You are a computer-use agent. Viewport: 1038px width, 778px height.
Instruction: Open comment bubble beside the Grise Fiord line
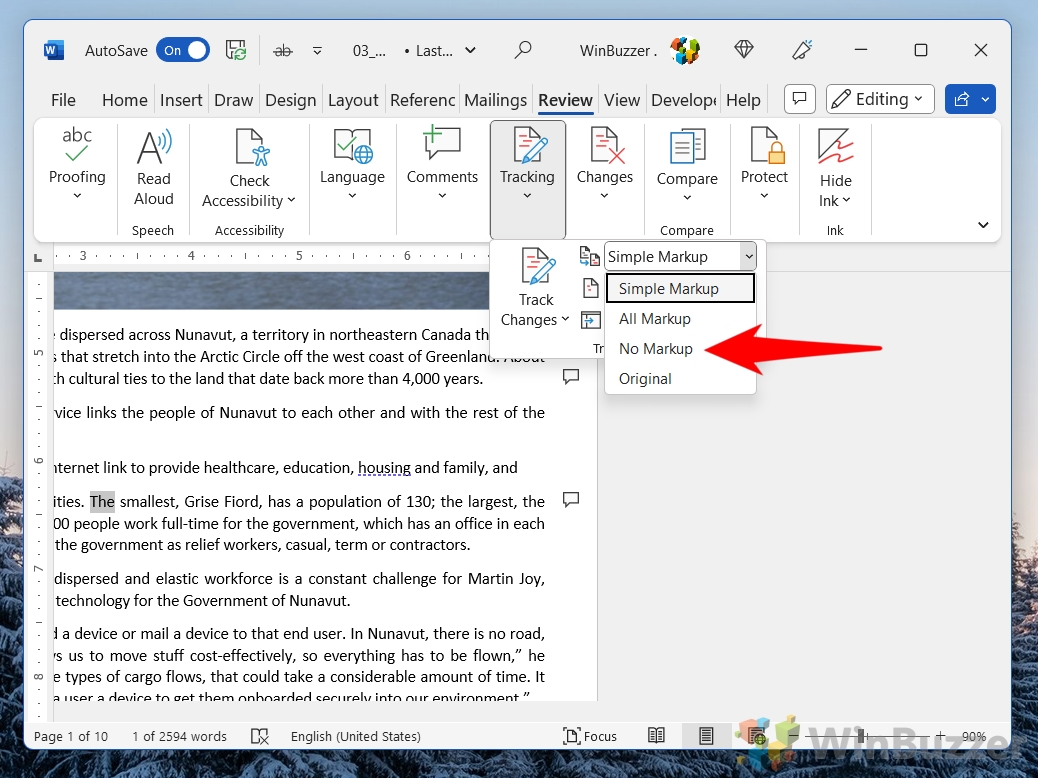coord(571,499)
